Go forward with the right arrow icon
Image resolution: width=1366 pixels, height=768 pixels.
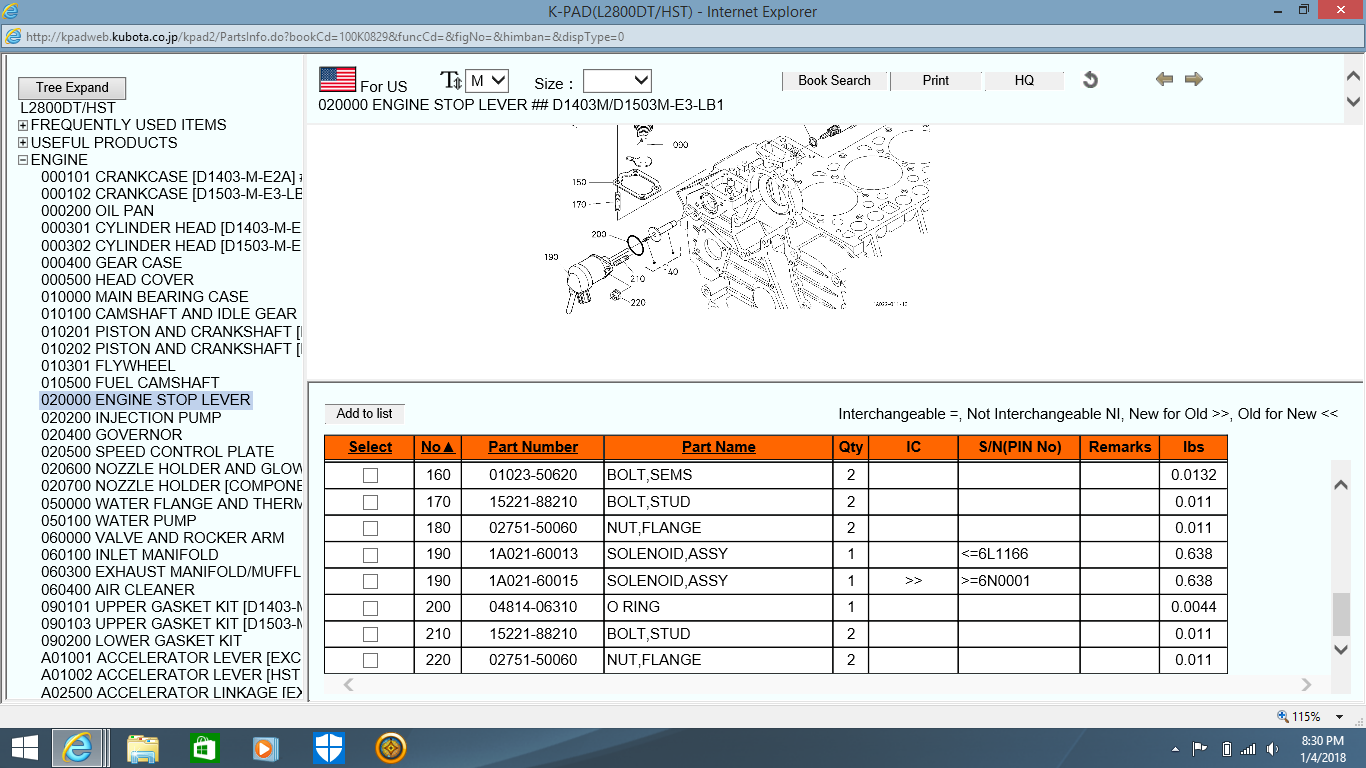click(1193, 79)
